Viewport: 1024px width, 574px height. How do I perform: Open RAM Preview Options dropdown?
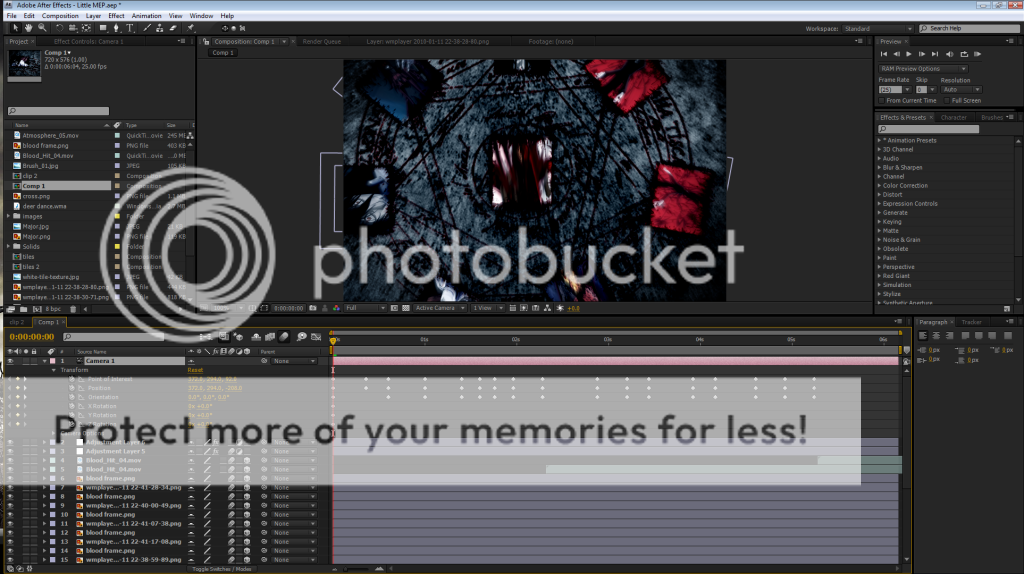point(922,69)
